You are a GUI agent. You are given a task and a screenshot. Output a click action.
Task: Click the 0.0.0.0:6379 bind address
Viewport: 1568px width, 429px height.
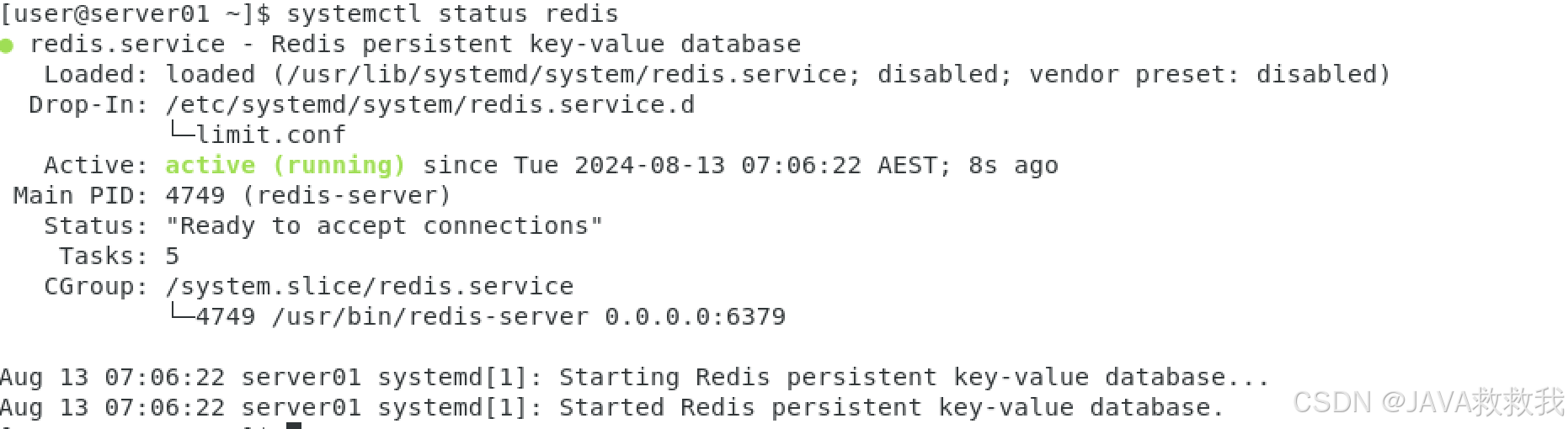696,316
